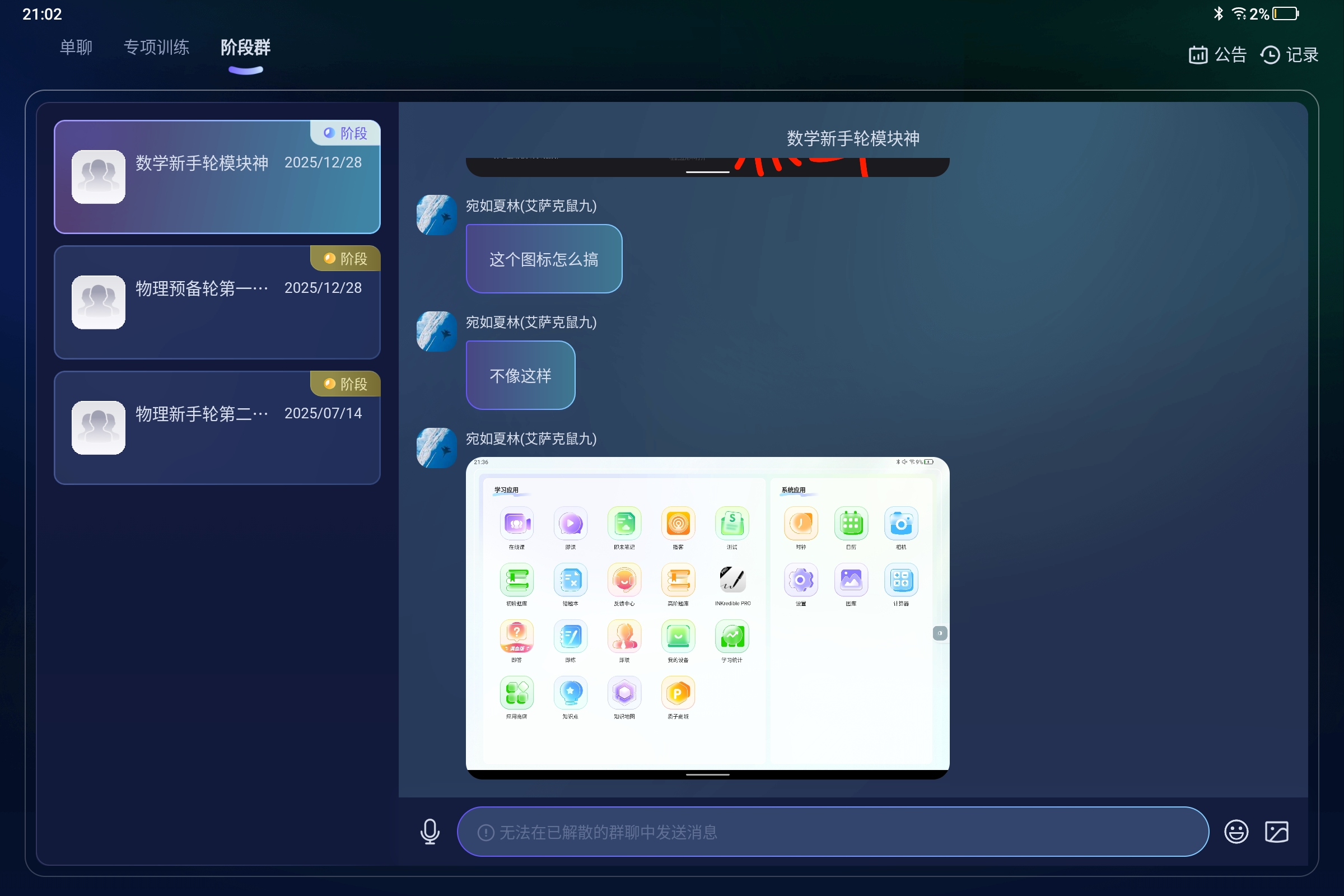1344x896 pixels.
Task: Switch to the 专项训练 tab
Action: click(x=157, y=48)
